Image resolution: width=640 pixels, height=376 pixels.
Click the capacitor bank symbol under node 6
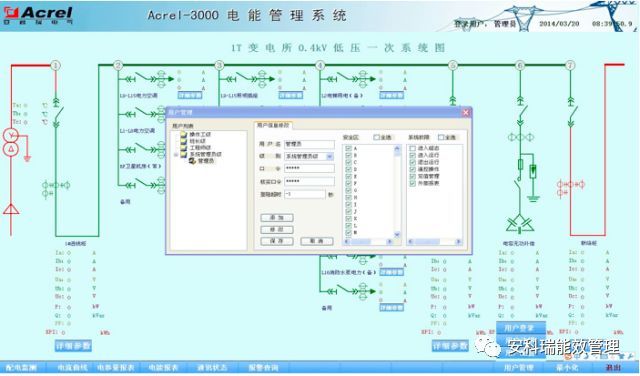pyautogui.click(x=520, y=223)
